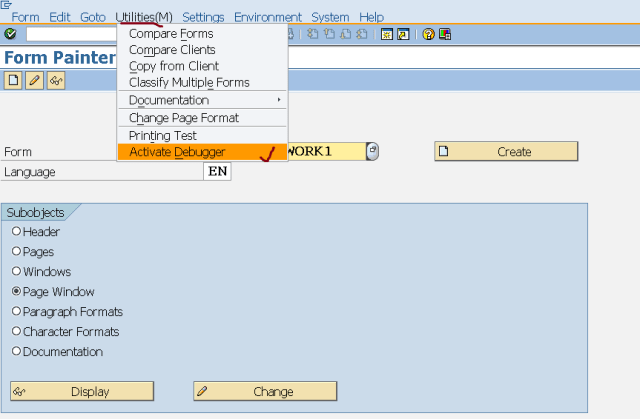This screenshot has width=640, height=419.
Task: Click the Next page toolbar icon
Action: [345, 34]
